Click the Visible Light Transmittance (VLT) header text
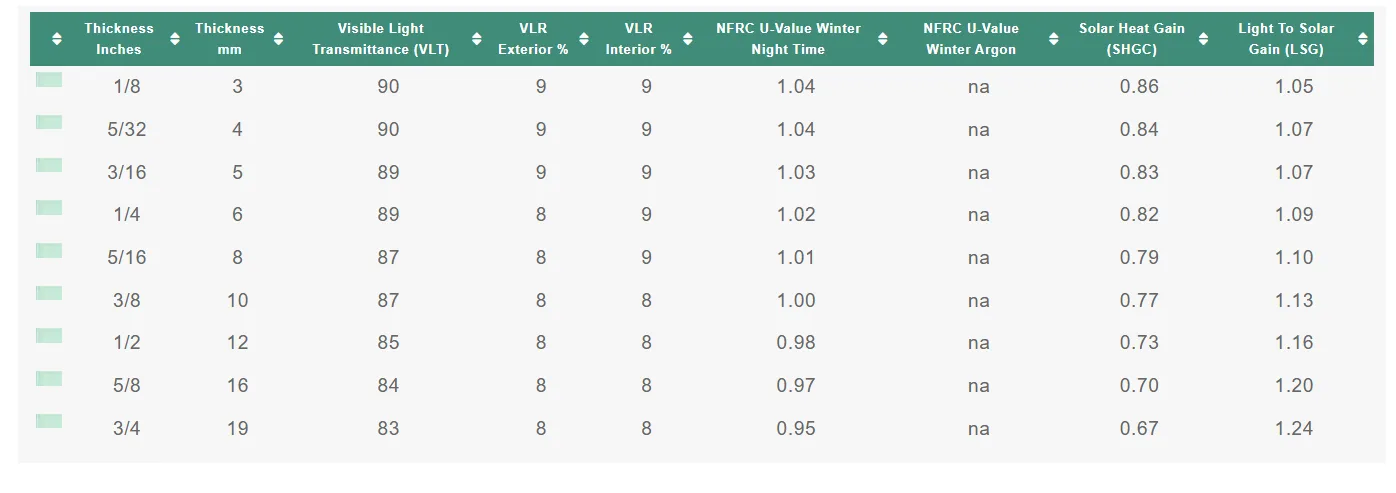This screenshot has width=1396, height=493. pyautogui.click(x=381, y=39)
